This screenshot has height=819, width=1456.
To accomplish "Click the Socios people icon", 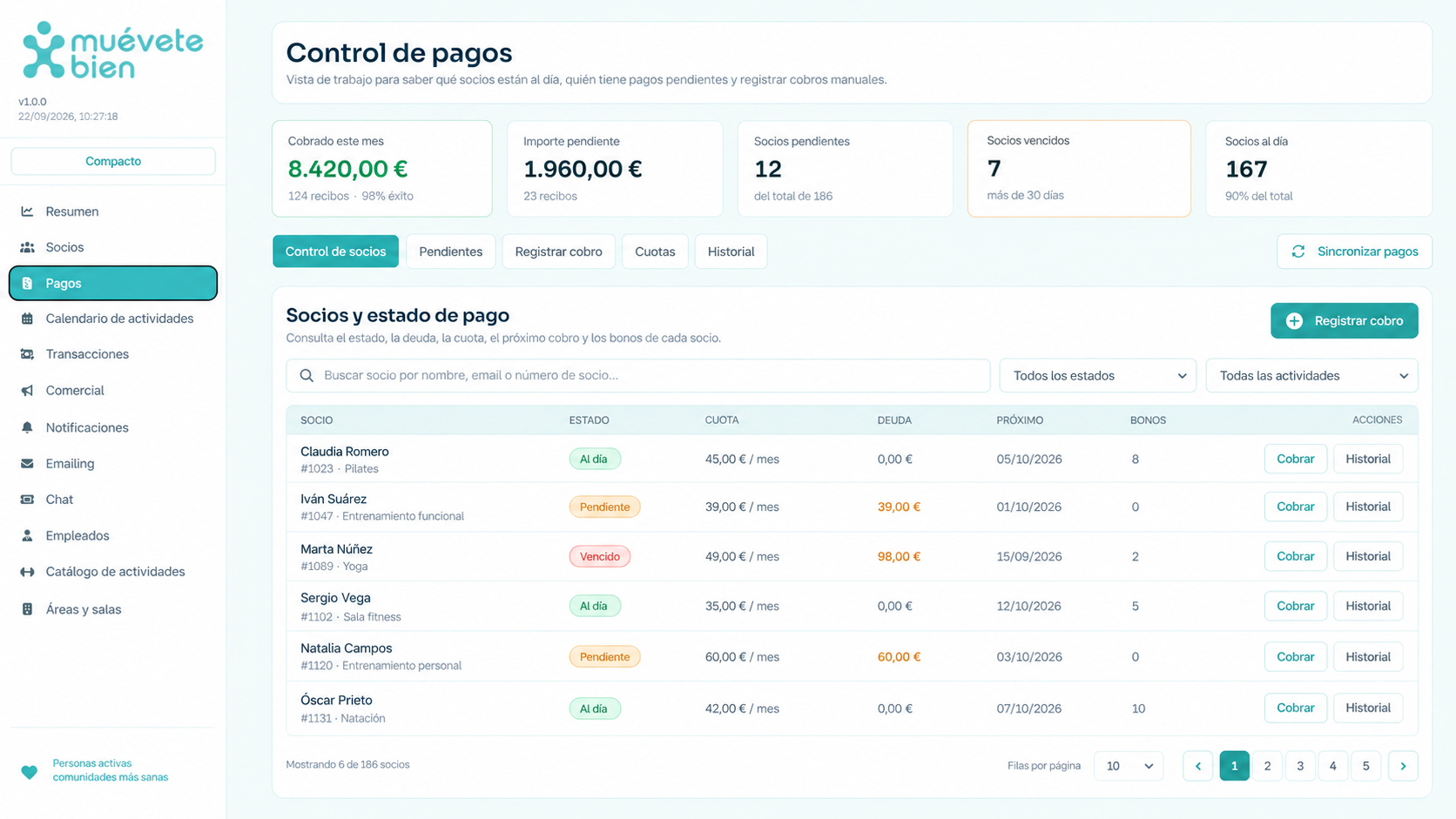I will 27,247.
